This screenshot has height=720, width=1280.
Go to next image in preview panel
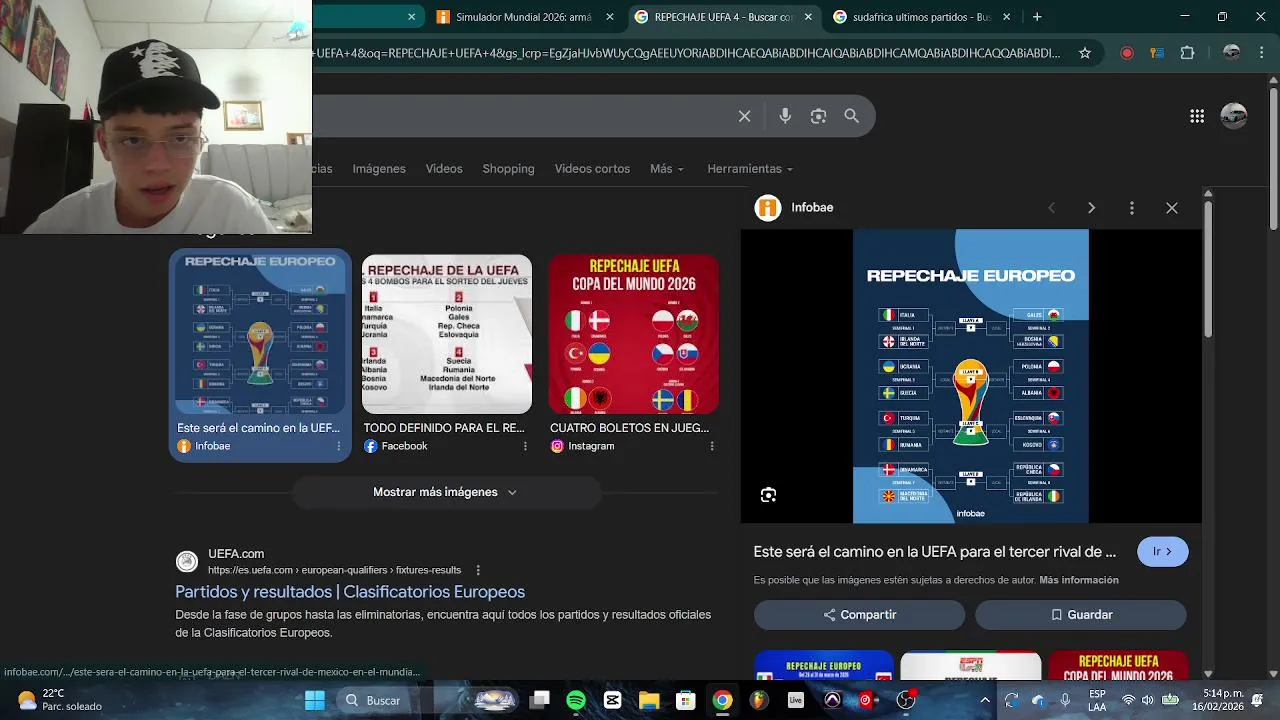1091,208
